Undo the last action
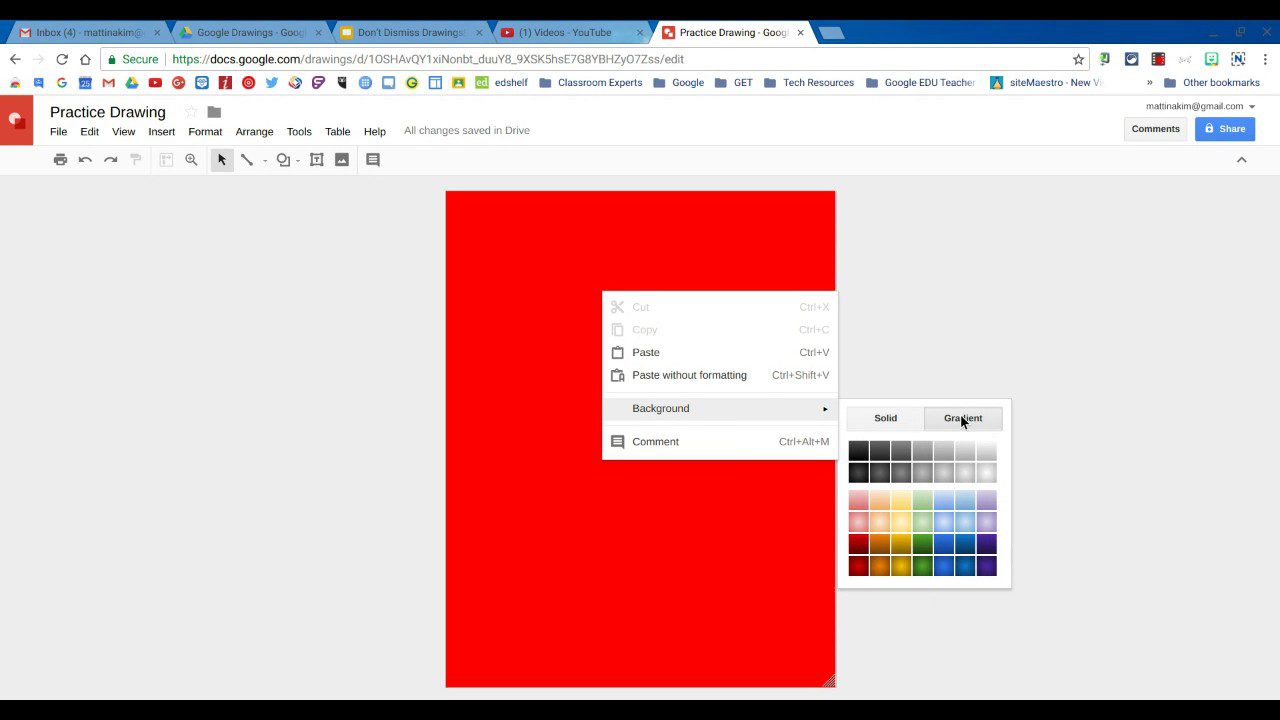1280x720 pixels. [85, 160]
